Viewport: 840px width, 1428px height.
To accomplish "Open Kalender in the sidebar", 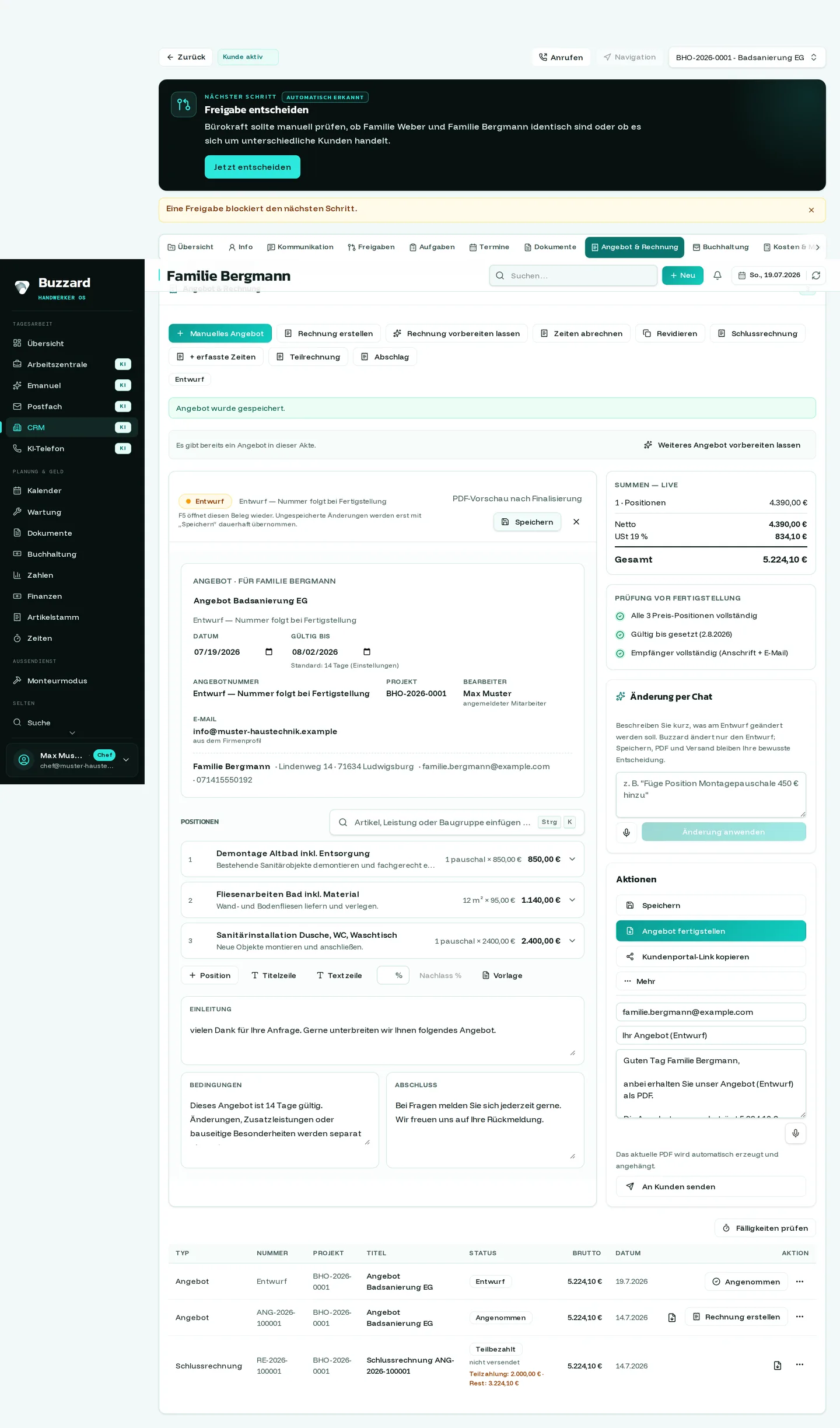I will (72, 491).
